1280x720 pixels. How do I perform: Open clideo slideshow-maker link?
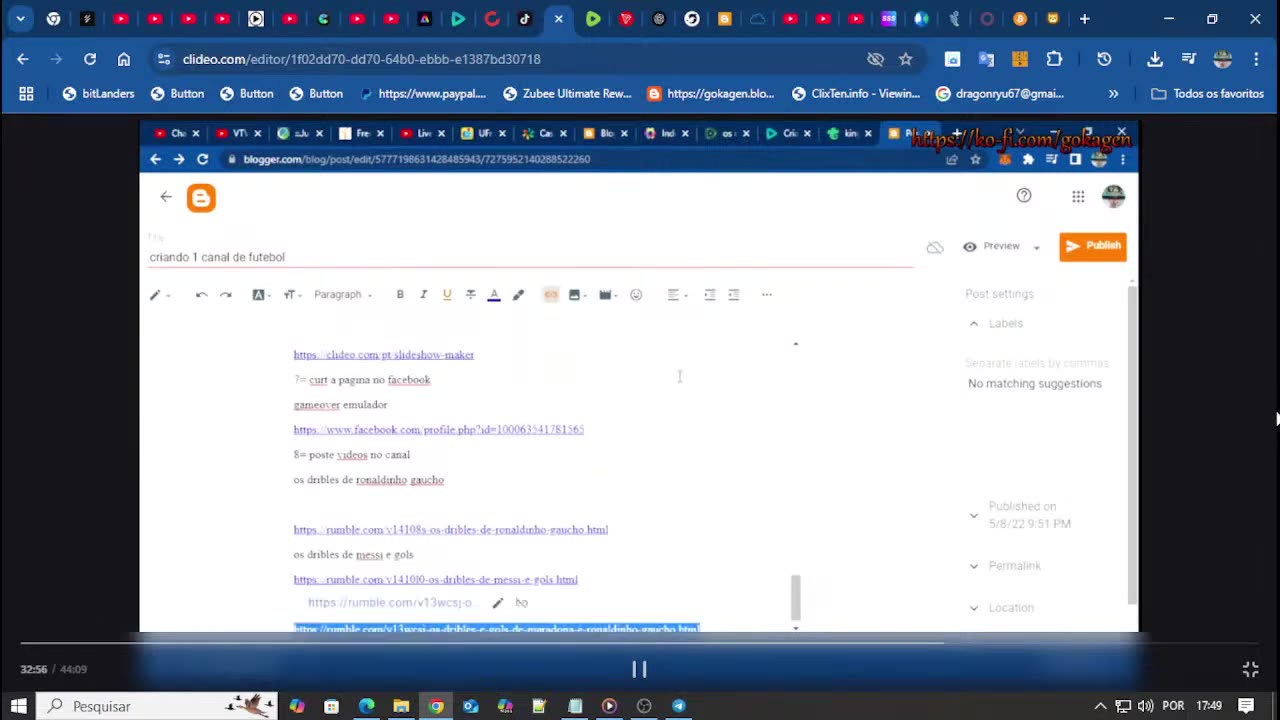pyautogui.click(x=384, y=355)
